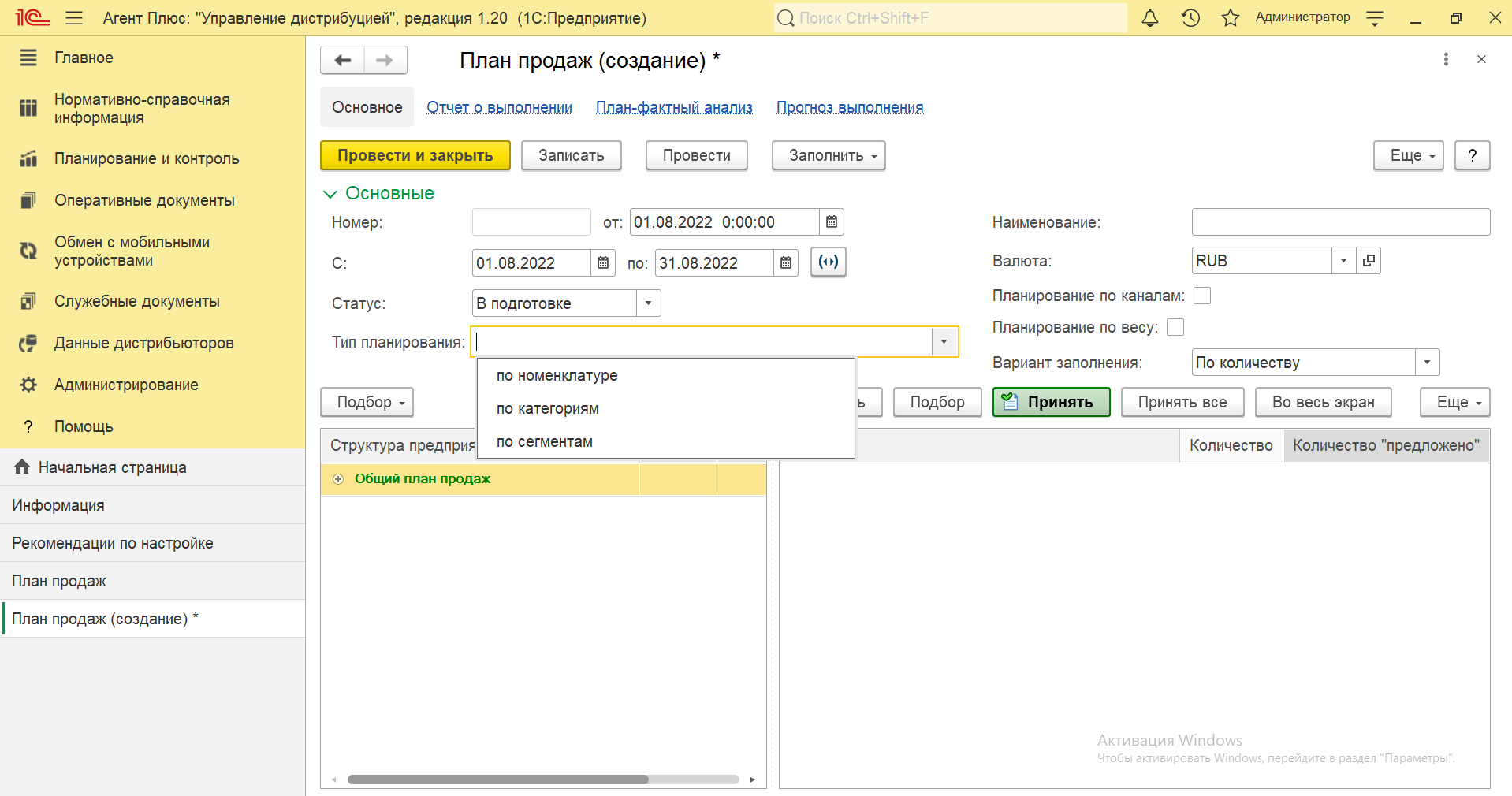Enable Планирование по каналам checkbox
Viewport: 1512px width, 796px height.
coord(1202,296)
